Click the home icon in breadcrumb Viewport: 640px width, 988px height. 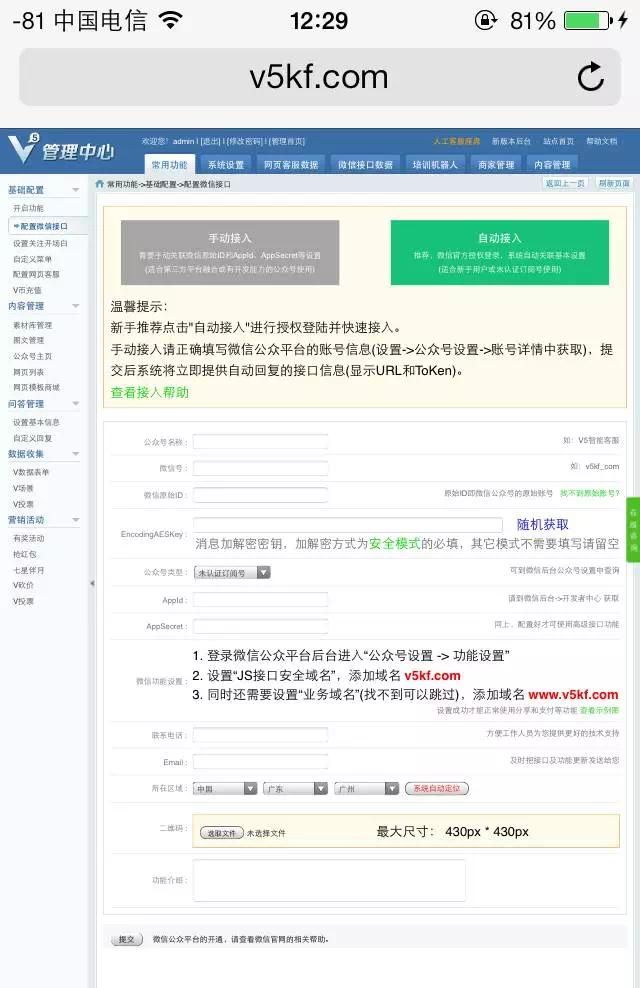pos(99,184)
